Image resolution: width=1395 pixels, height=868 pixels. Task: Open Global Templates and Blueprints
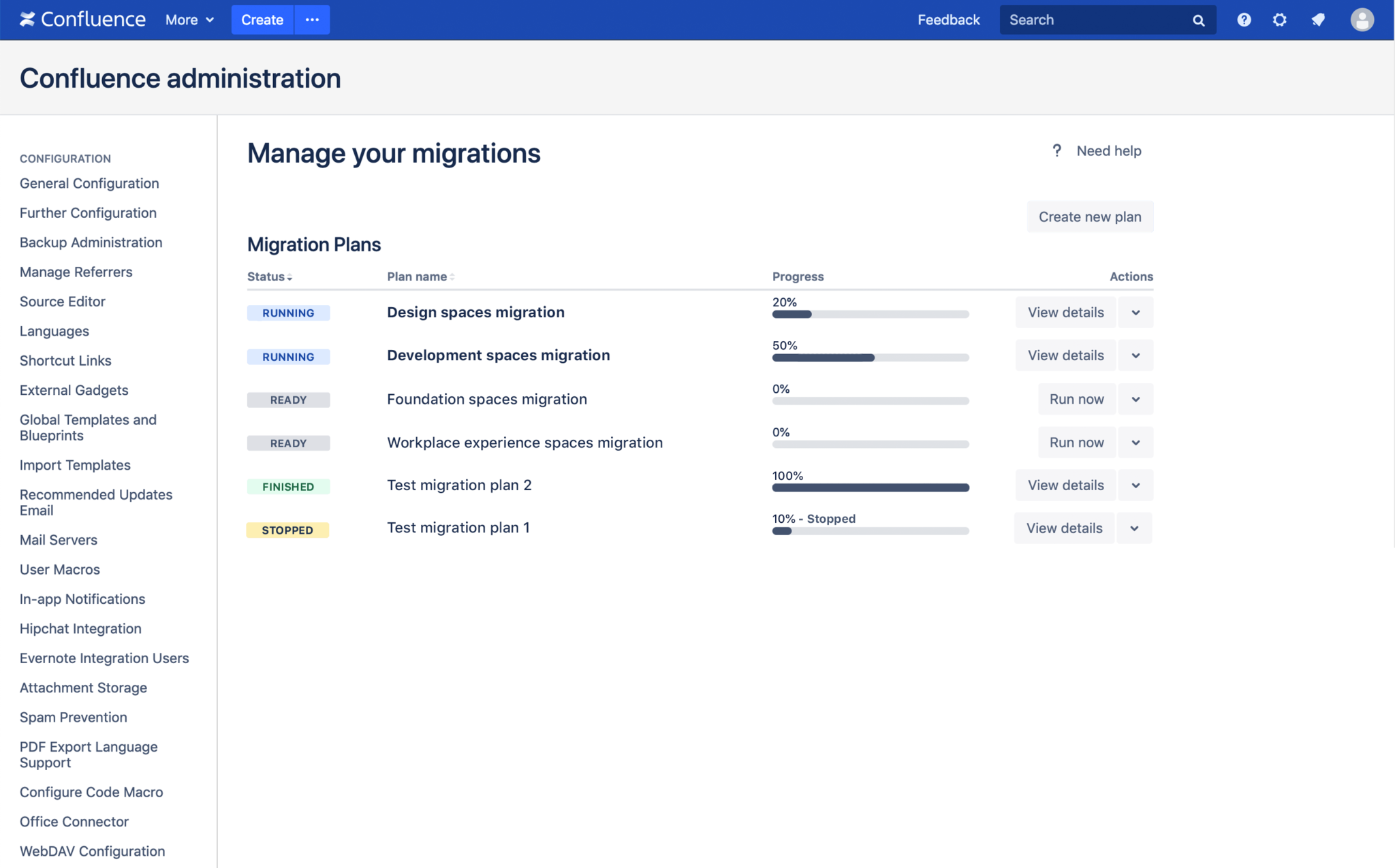(x=88, y=427)
